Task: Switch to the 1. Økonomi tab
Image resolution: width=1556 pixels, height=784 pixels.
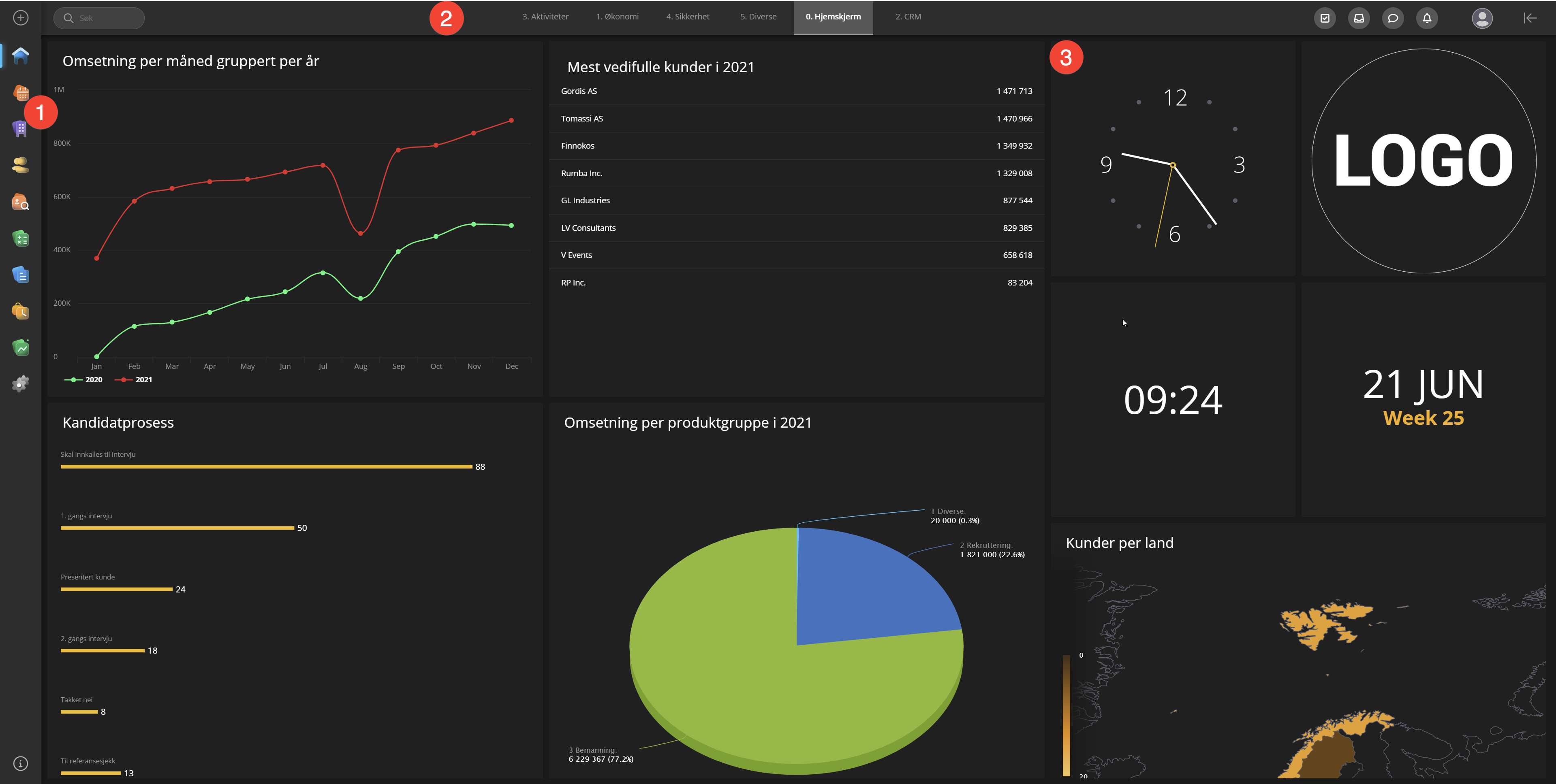Action: tap(617, 17)
